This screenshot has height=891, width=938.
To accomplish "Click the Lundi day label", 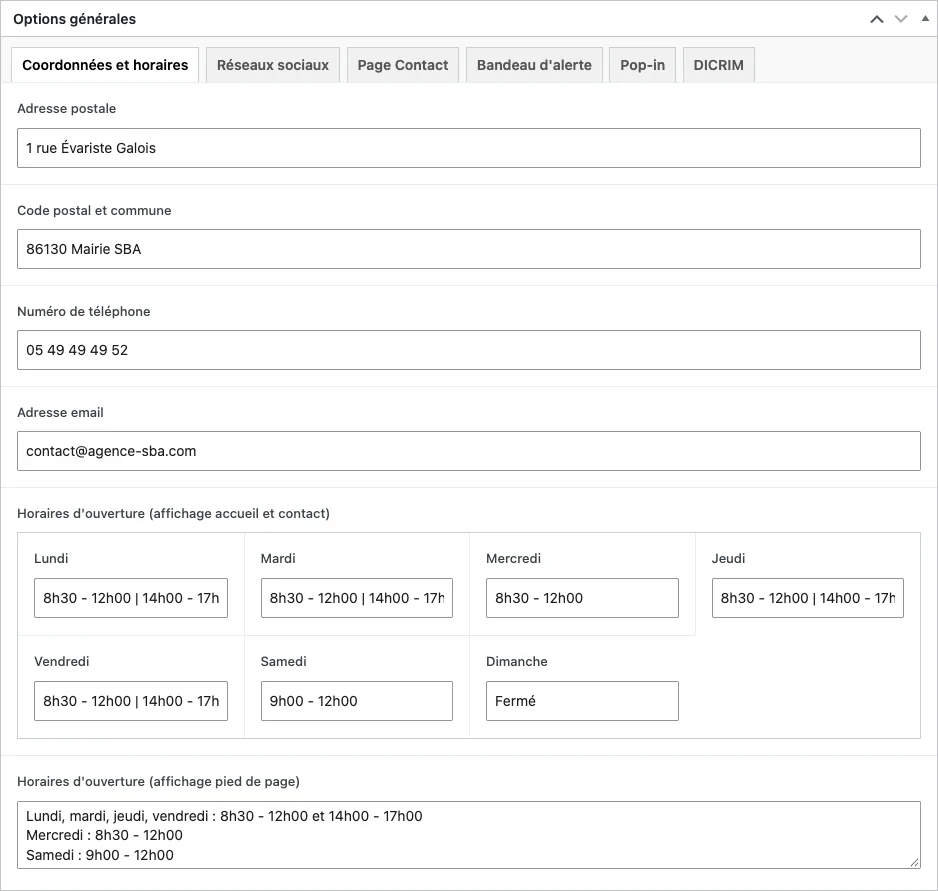I will pyautogui.click(x=51, y=558).
